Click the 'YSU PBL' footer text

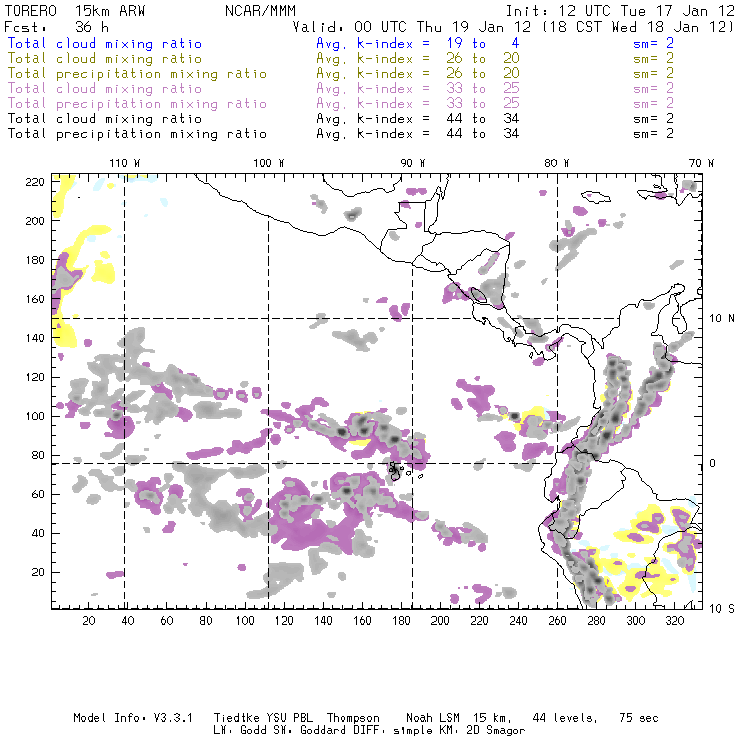289,718
